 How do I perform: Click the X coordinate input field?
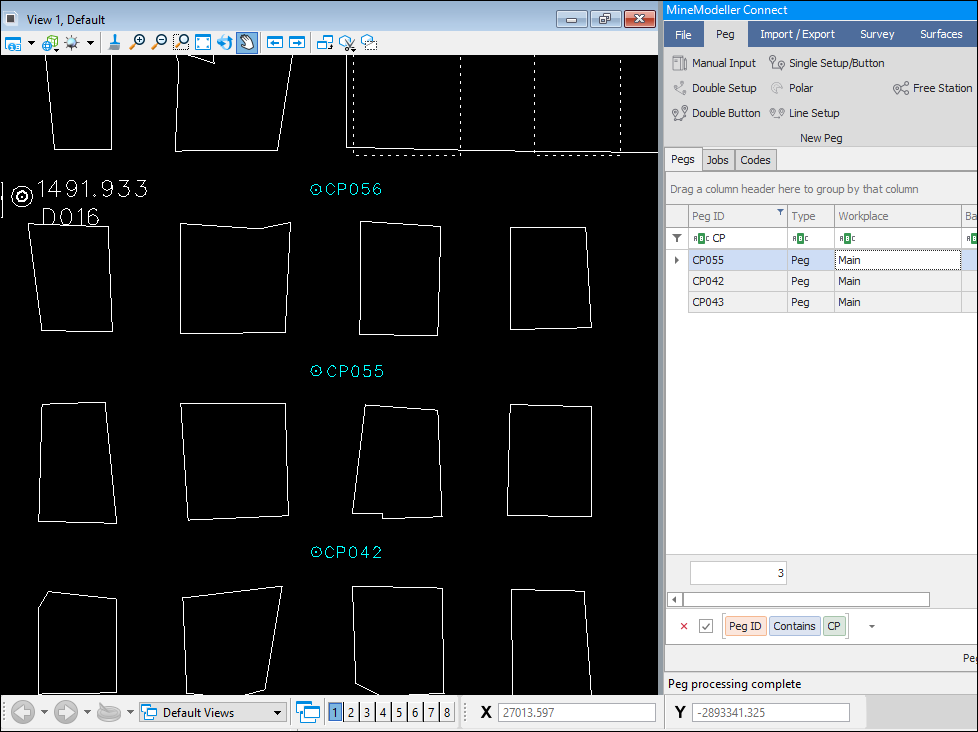(579, 712)
